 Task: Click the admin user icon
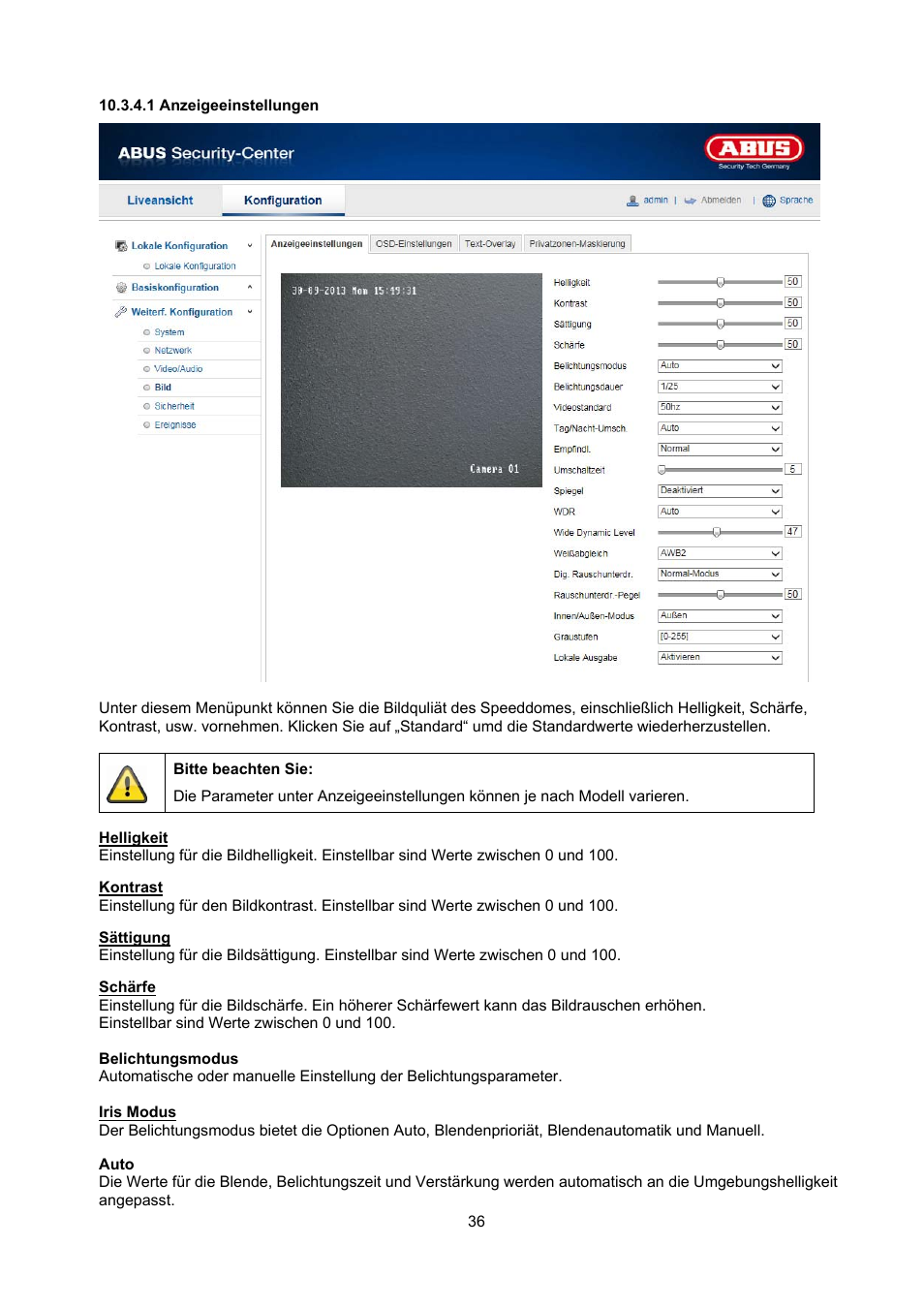(632, 201)
